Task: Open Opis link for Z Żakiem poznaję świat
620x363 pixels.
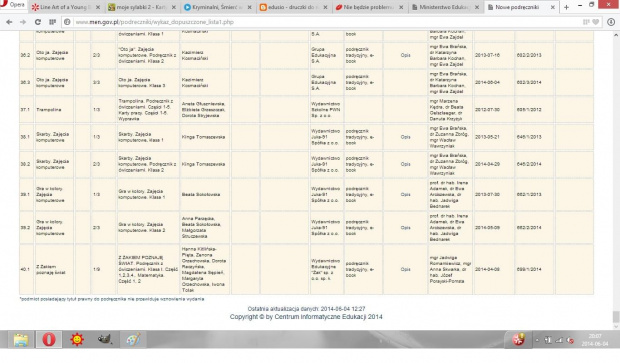Action: [x=405, y=269]
